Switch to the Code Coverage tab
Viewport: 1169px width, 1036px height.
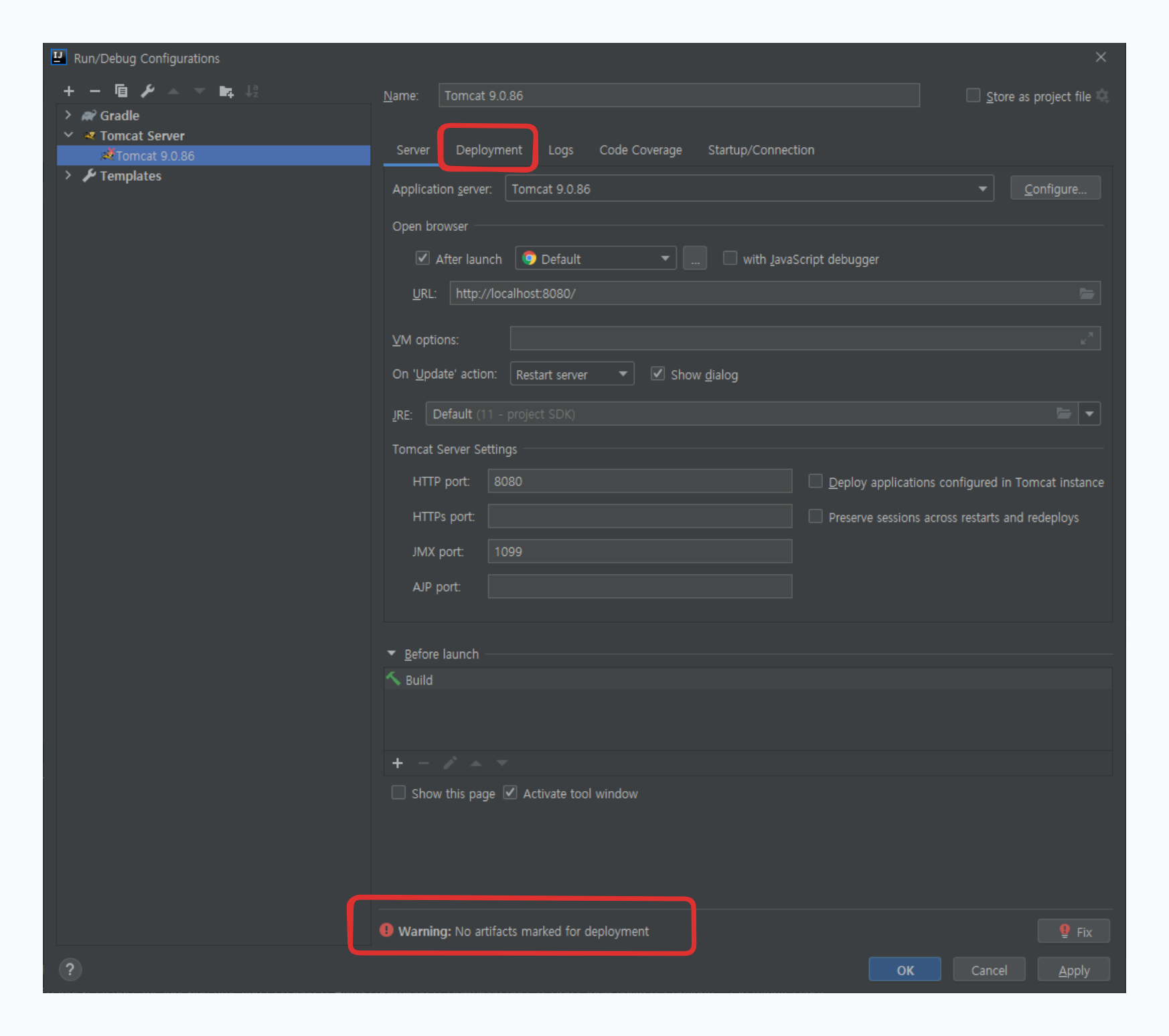click(641, 151)
